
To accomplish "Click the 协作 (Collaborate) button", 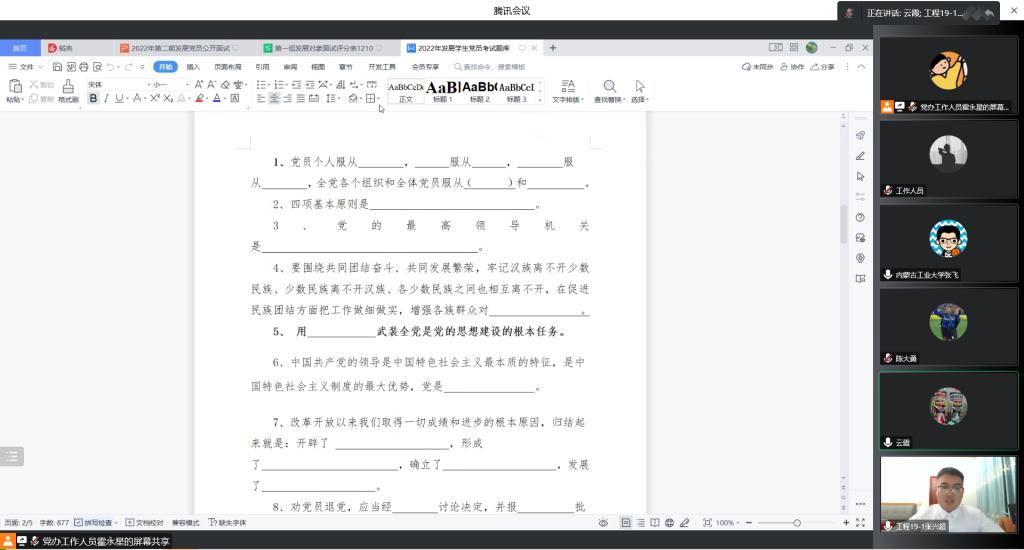I will tap(792, 67).
